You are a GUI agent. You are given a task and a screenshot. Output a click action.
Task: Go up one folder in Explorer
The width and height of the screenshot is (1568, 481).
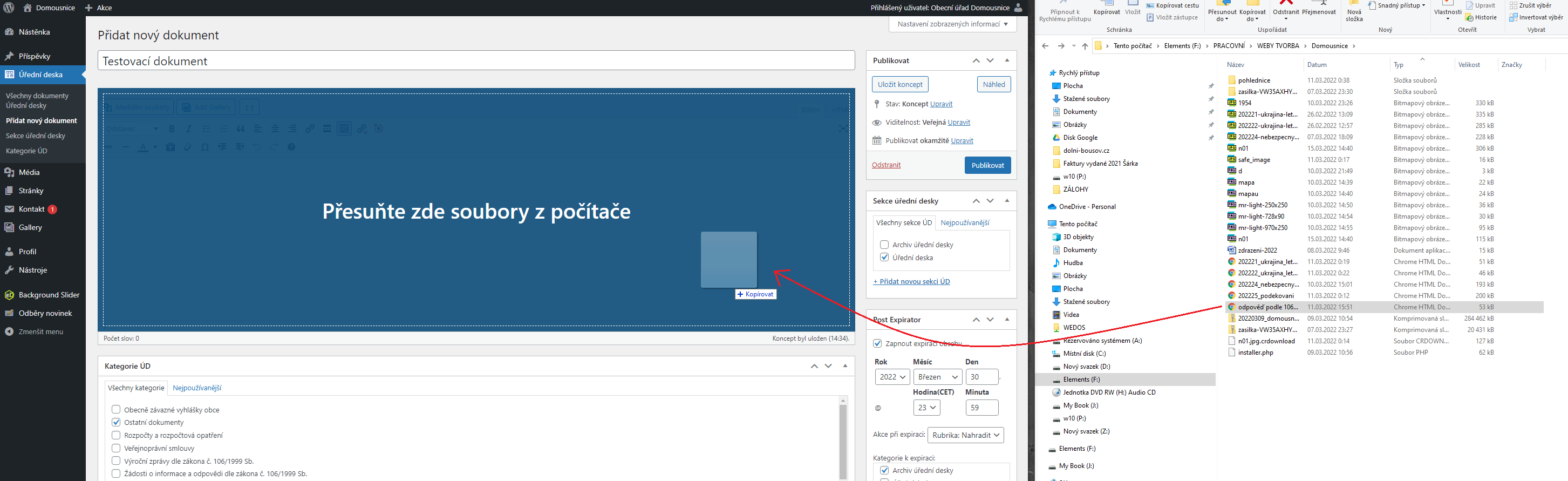[1085, 46]
